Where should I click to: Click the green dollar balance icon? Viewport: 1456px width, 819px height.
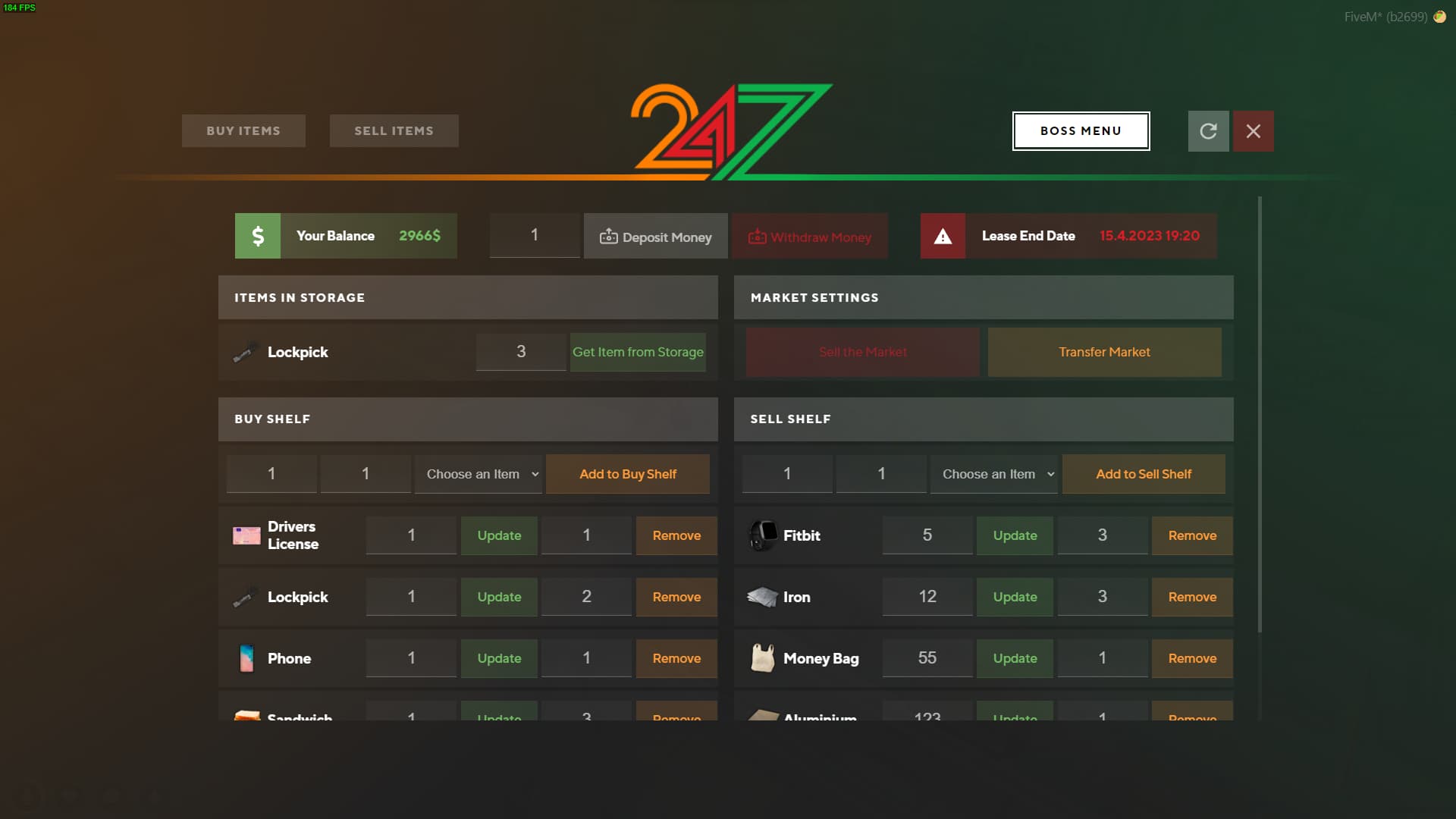pyautogui.click(x=258, y=236)
